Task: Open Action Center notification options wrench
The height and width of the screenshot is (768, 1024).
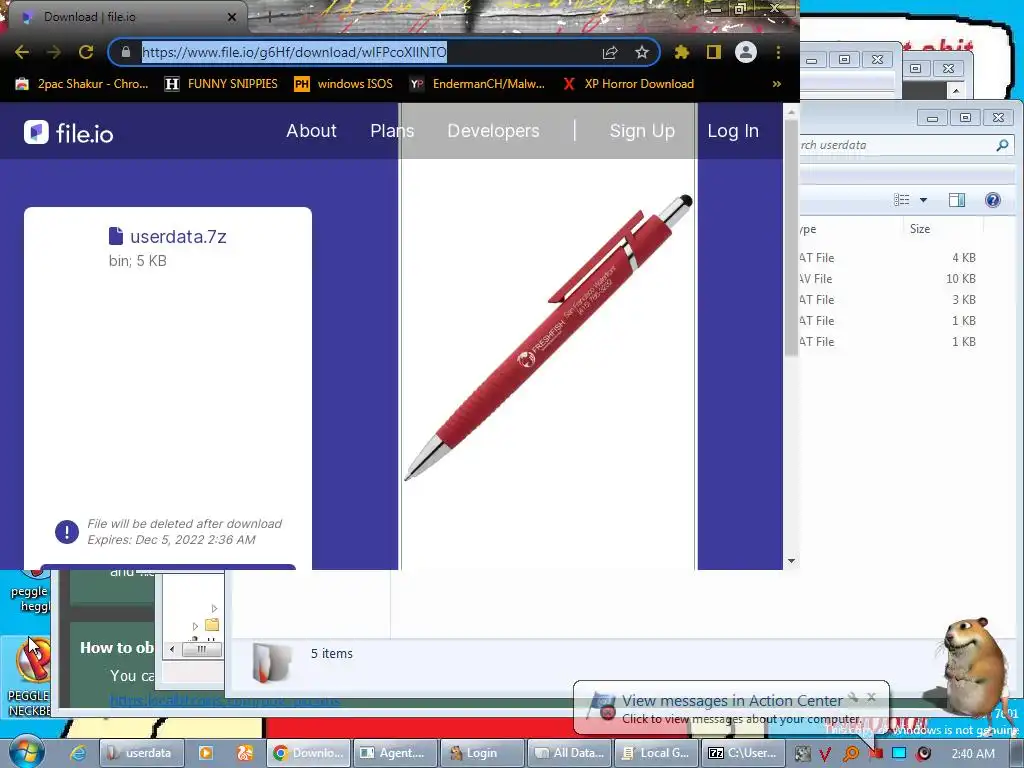Action: tap(853, 697)
